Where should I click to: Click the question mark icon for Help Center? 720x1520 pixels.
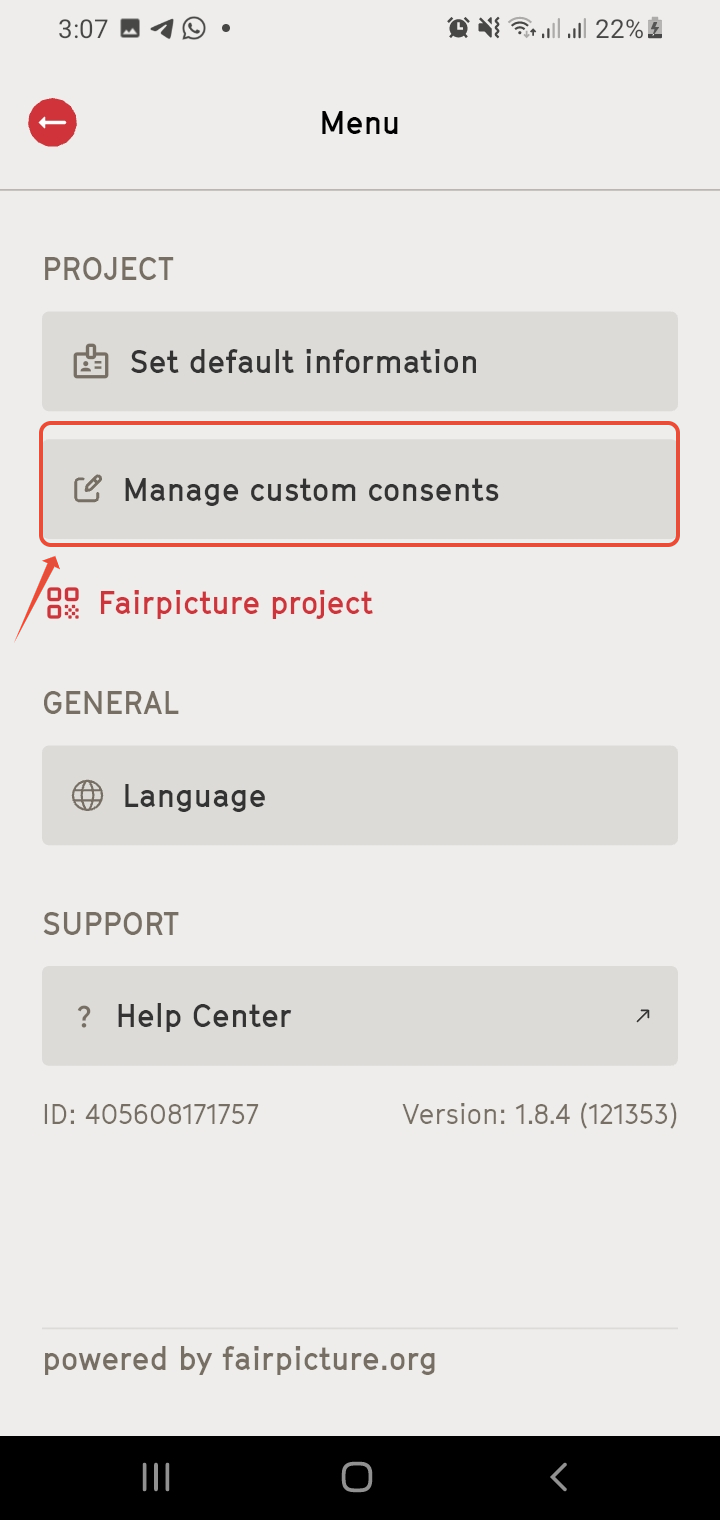click(x=84, y=1017)
